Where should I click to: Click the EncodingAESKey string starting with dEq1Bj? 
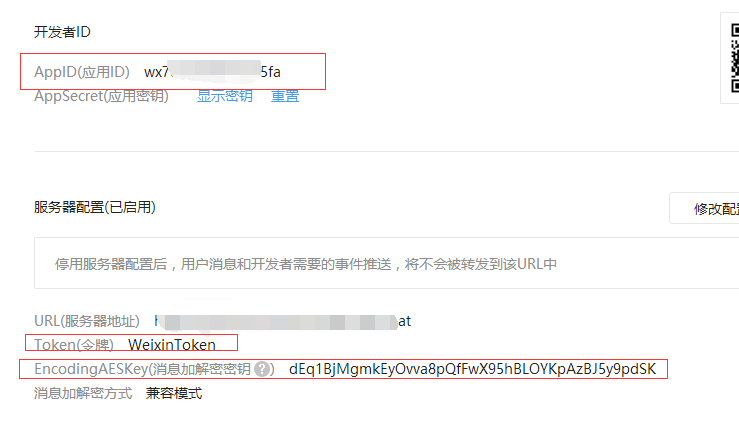click(472, 369)
